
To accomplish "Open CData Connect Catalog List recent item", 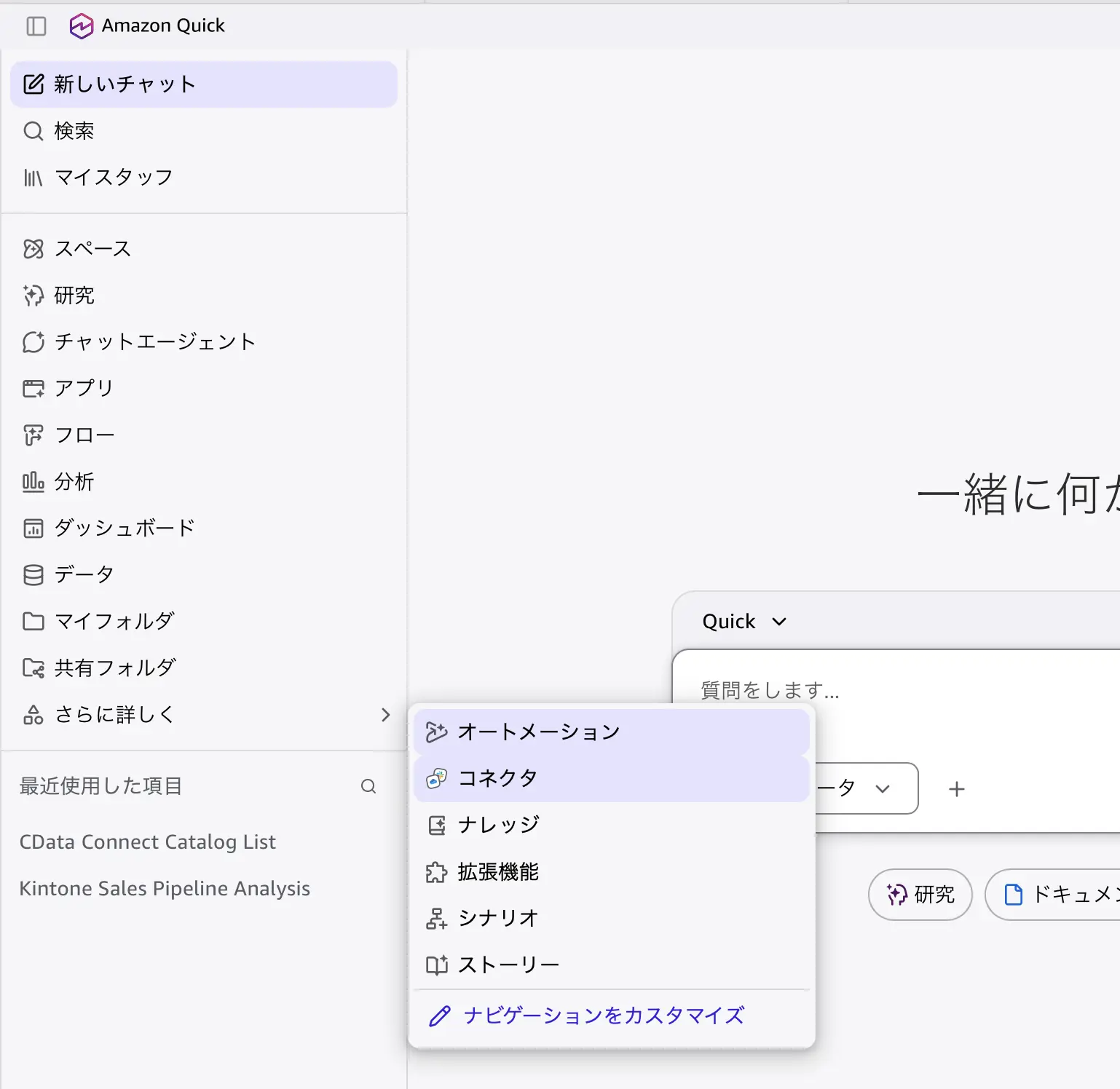I will tap(148, 842).
